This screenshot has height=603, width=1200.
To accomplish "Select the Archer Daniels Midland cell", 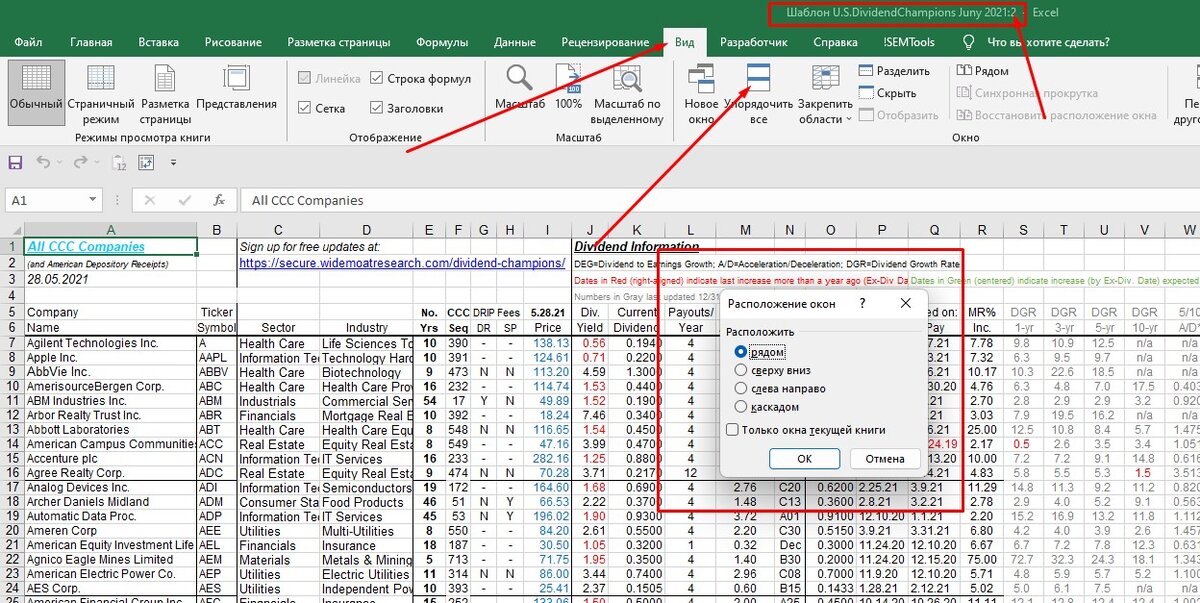I will [110, 501].
